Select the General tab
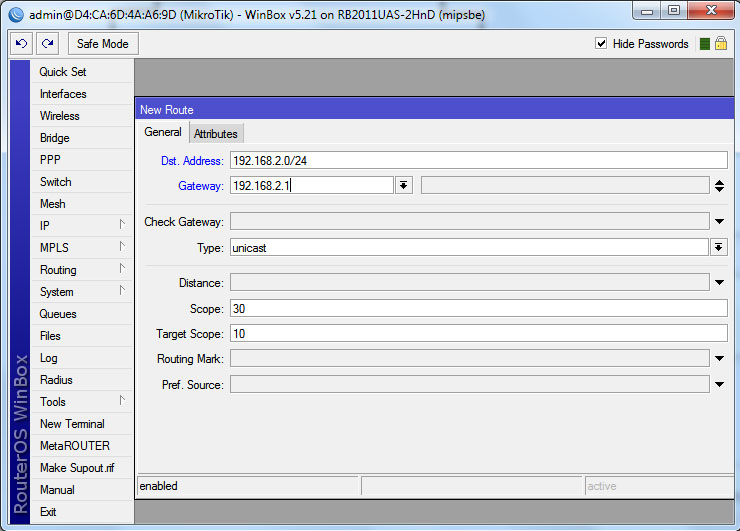 pos(162,133)
